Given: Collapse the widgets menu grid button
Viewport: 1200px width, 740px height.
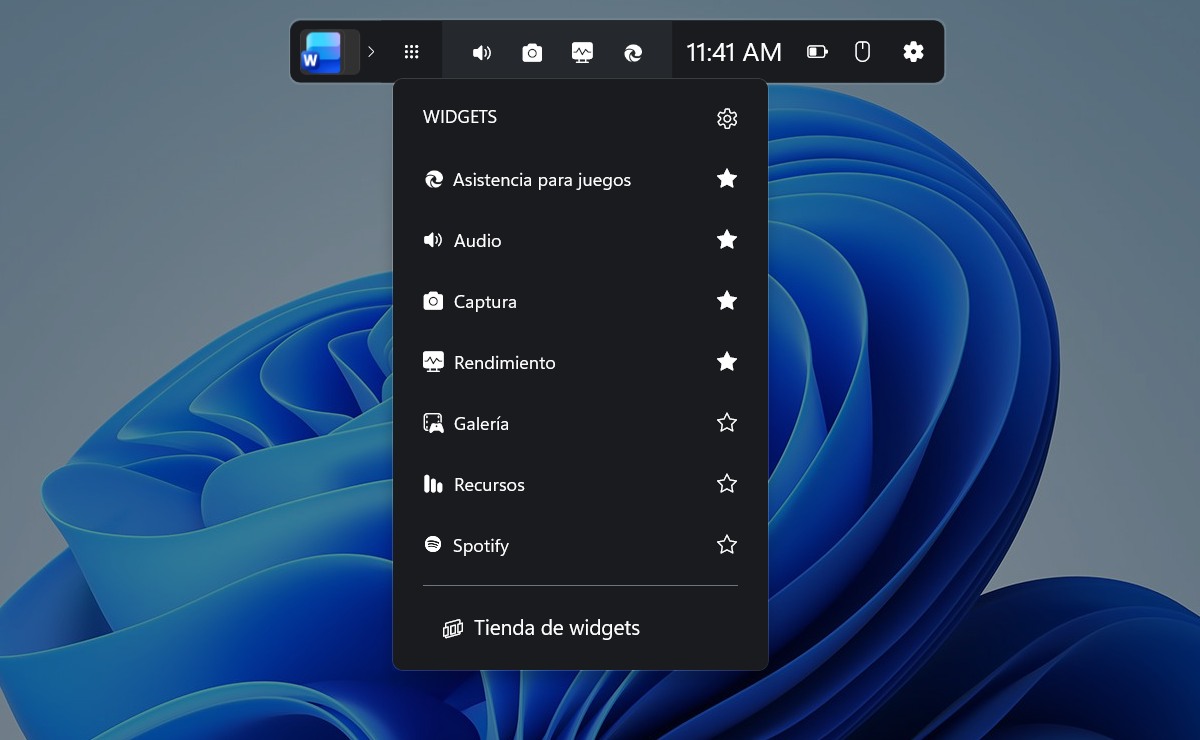Looking at the screenshot, I should click(411, 52).
